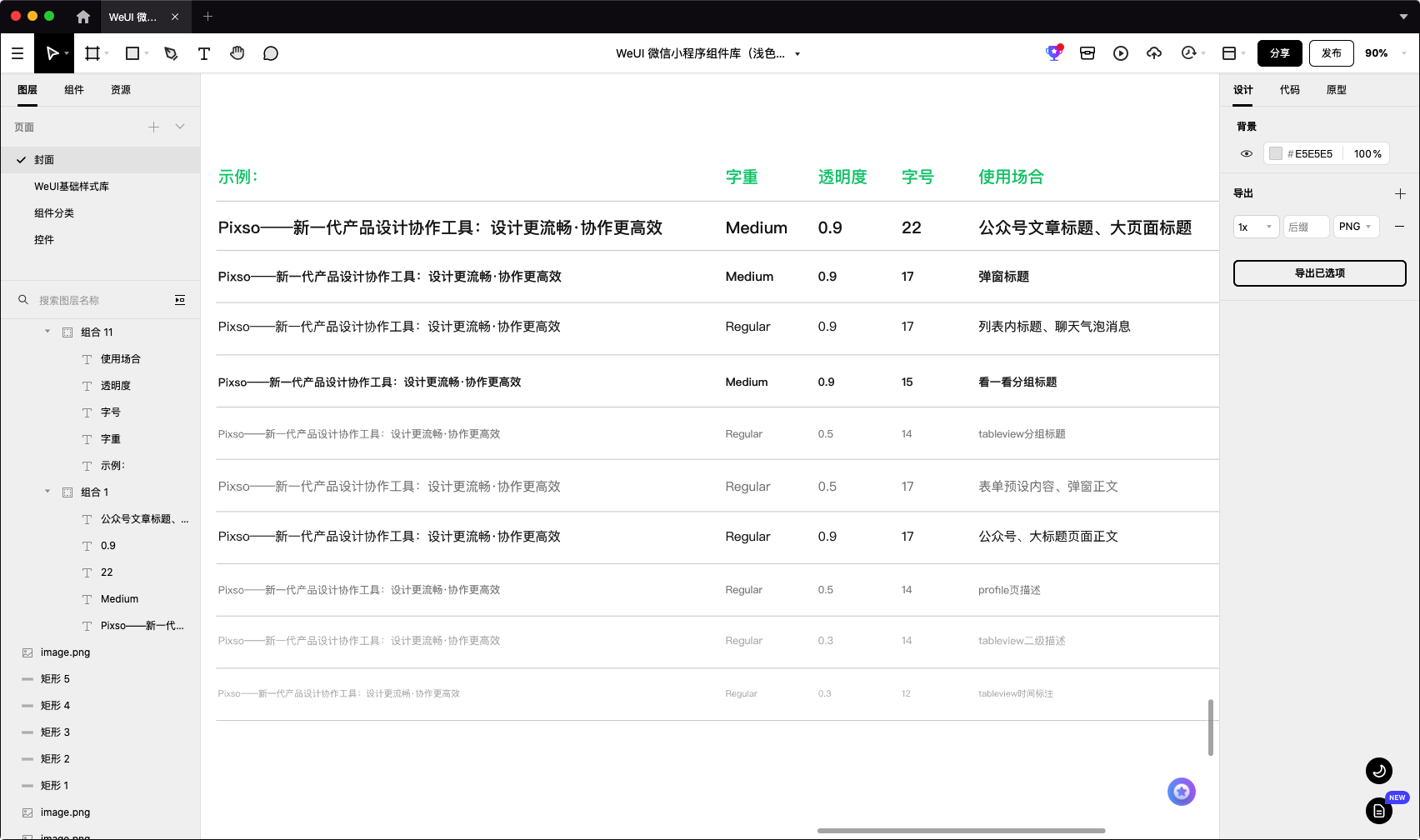Select the 矩形 1 layer

coord(100,786)
